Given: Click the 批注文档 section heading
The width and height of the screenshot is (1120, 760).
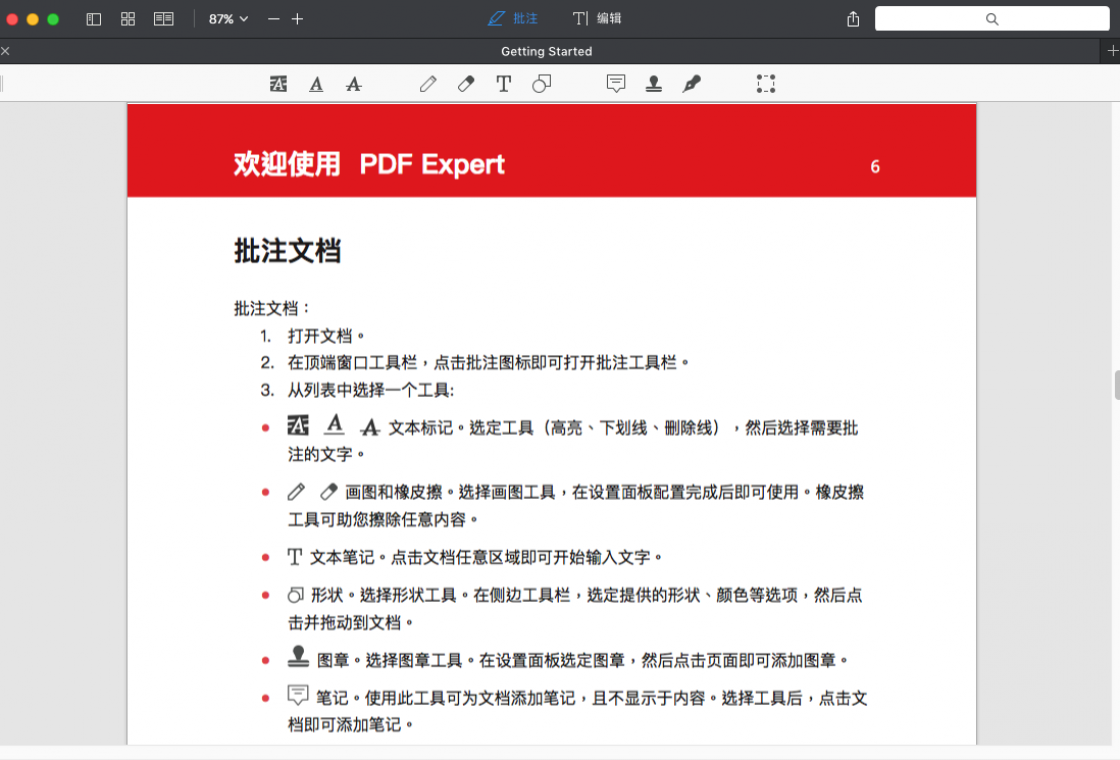Looking at the screenshot, I should [x=288, y=251].
